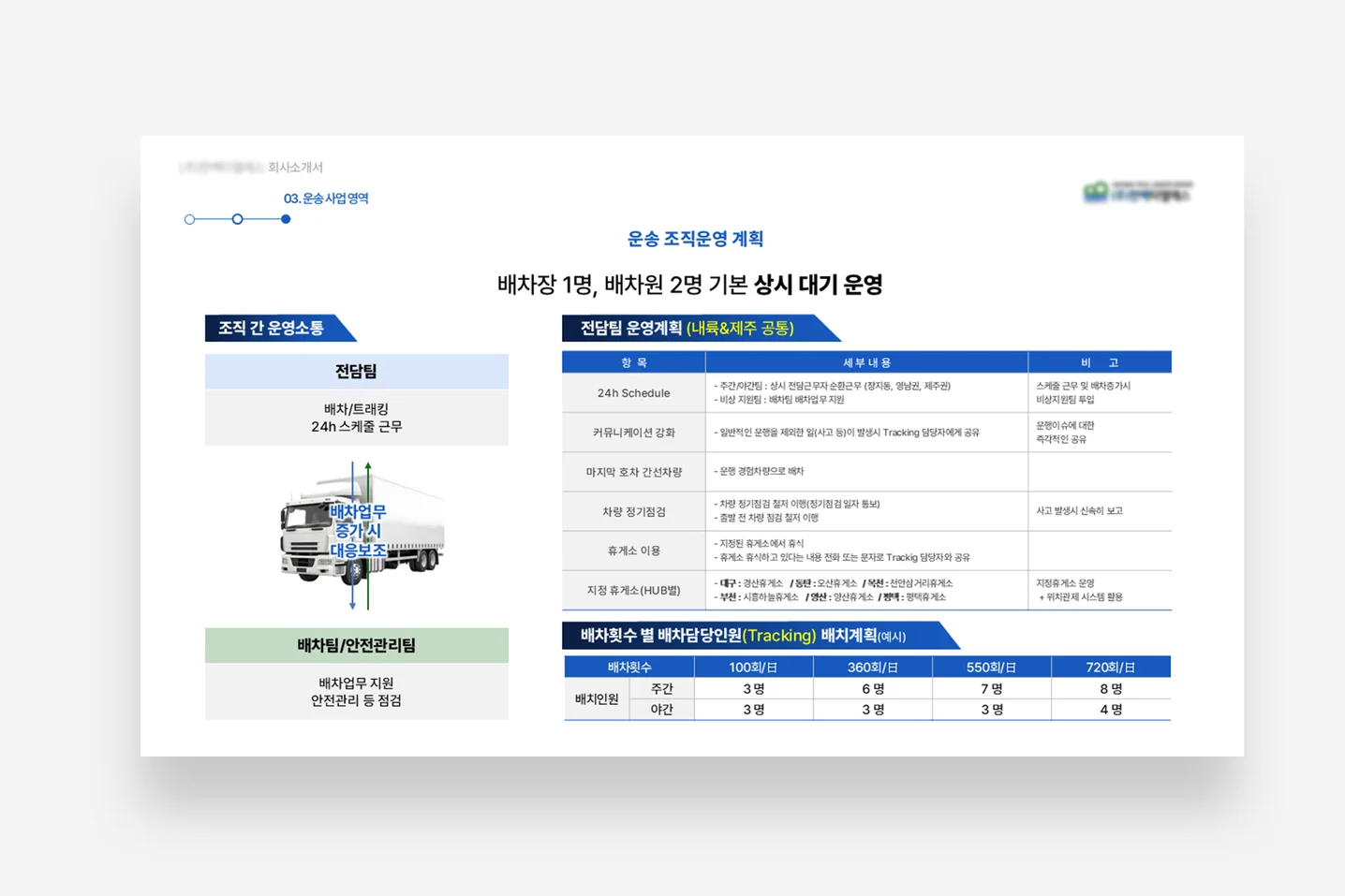This screenshot has height=896, width=1345.
Task: Click the '운행 경험차량으로 배차' detail
Action: click(759, 471)
